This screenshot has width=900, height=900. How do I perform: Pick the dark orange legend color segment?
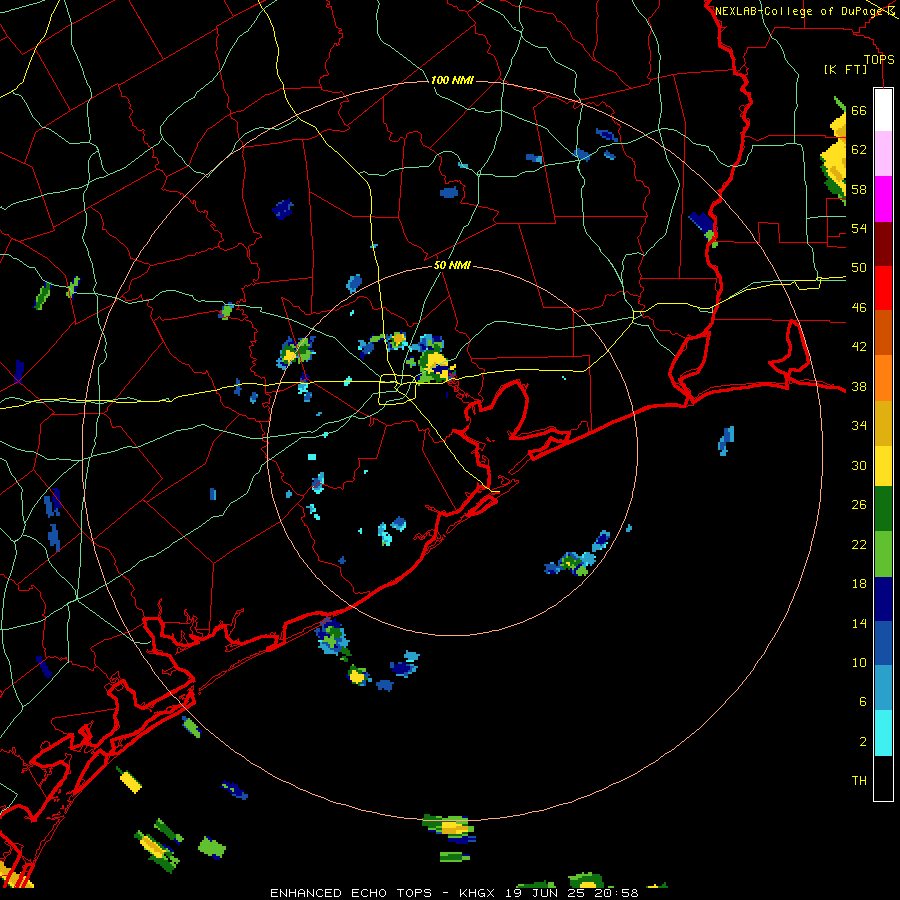point(883,333)
